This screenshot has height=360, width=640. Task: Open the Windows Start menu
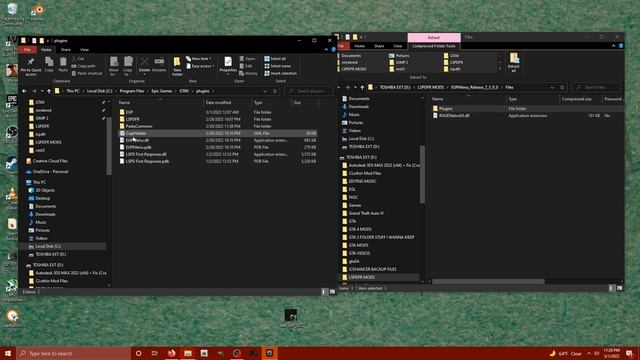tap(8, 353)
